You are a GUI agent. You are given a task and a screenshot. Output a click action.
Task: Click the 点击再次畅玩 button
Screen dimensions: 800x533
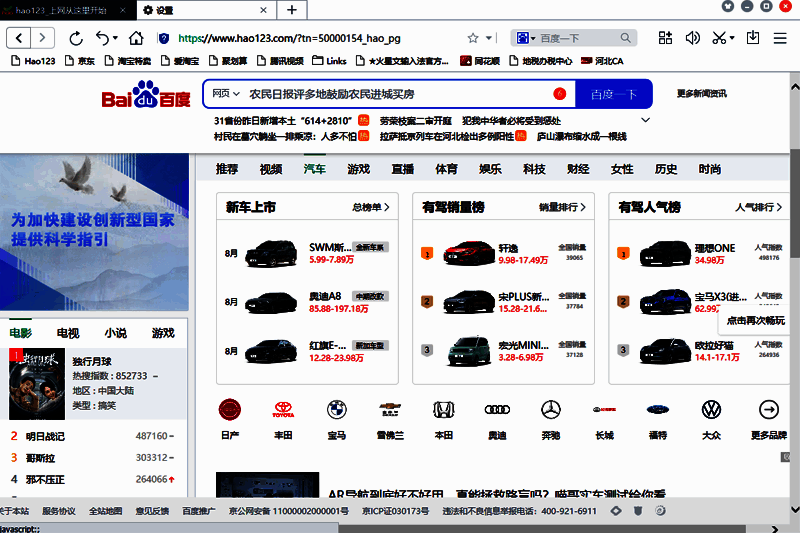coord(756,320)
